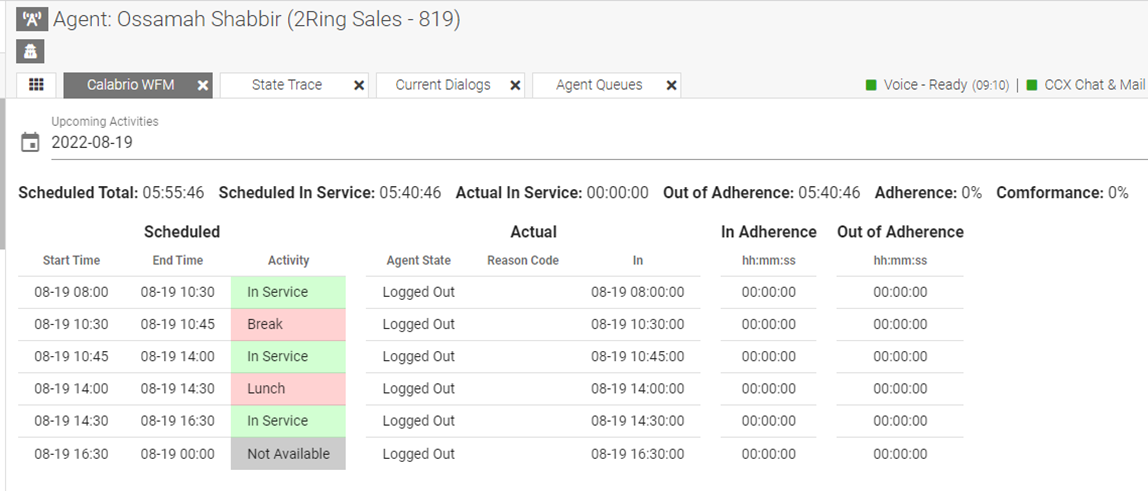Click the team icon below the agent header

[32, 51]
